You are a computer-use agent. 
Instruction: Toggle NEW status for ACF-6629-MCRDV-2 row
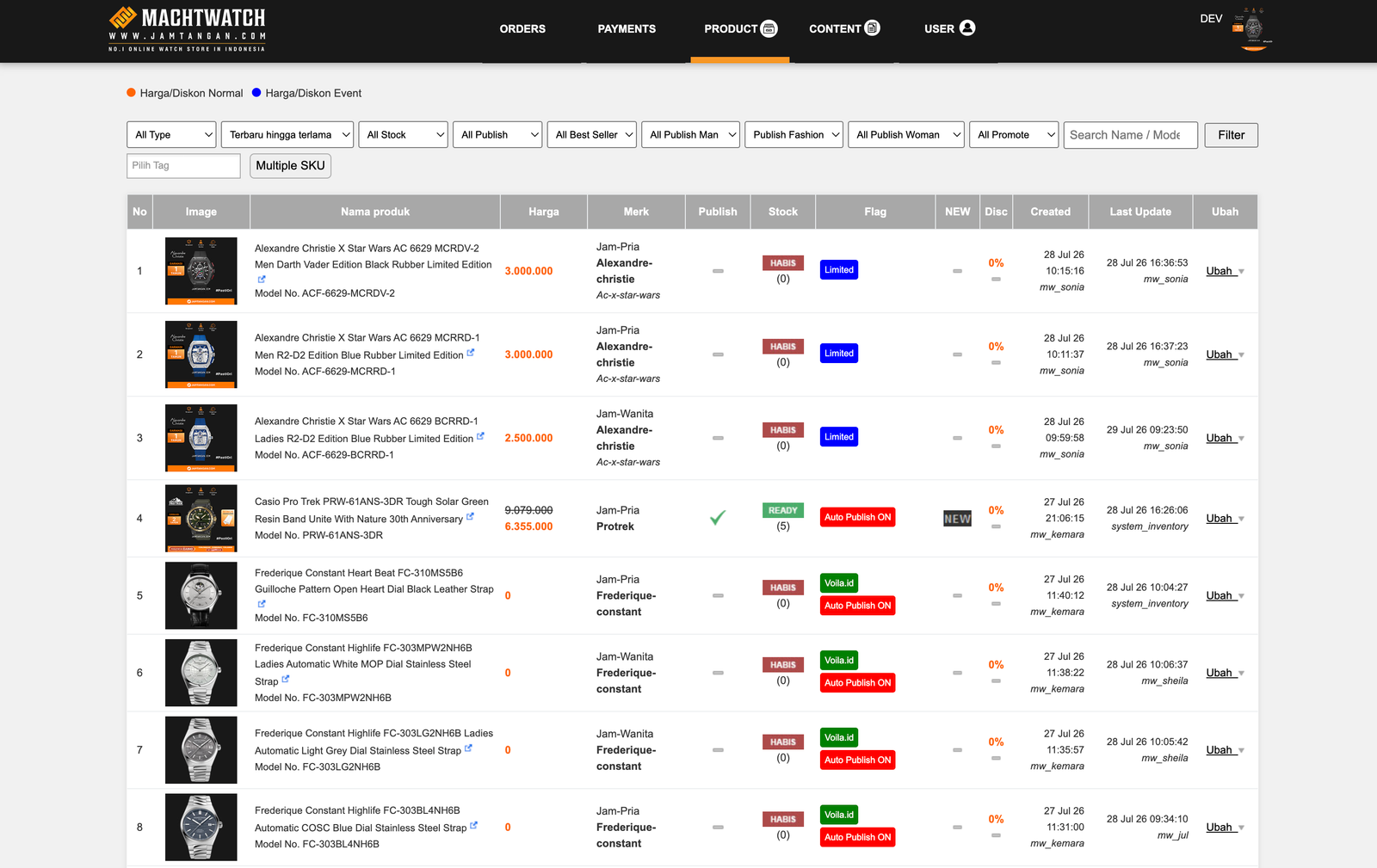(957, 271)
